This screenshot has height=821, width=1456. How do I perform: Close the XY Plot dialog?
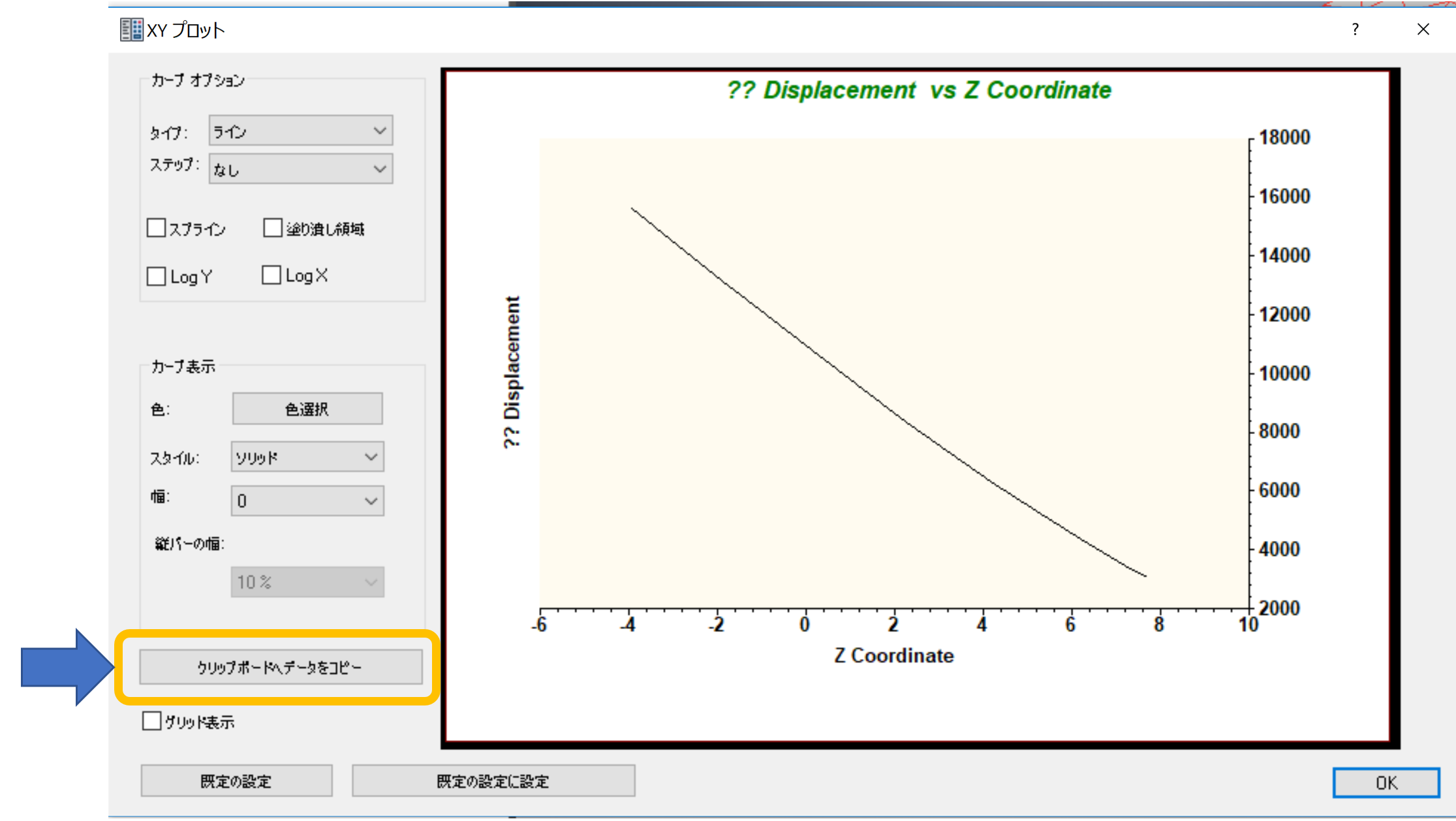click(1423, 29)
